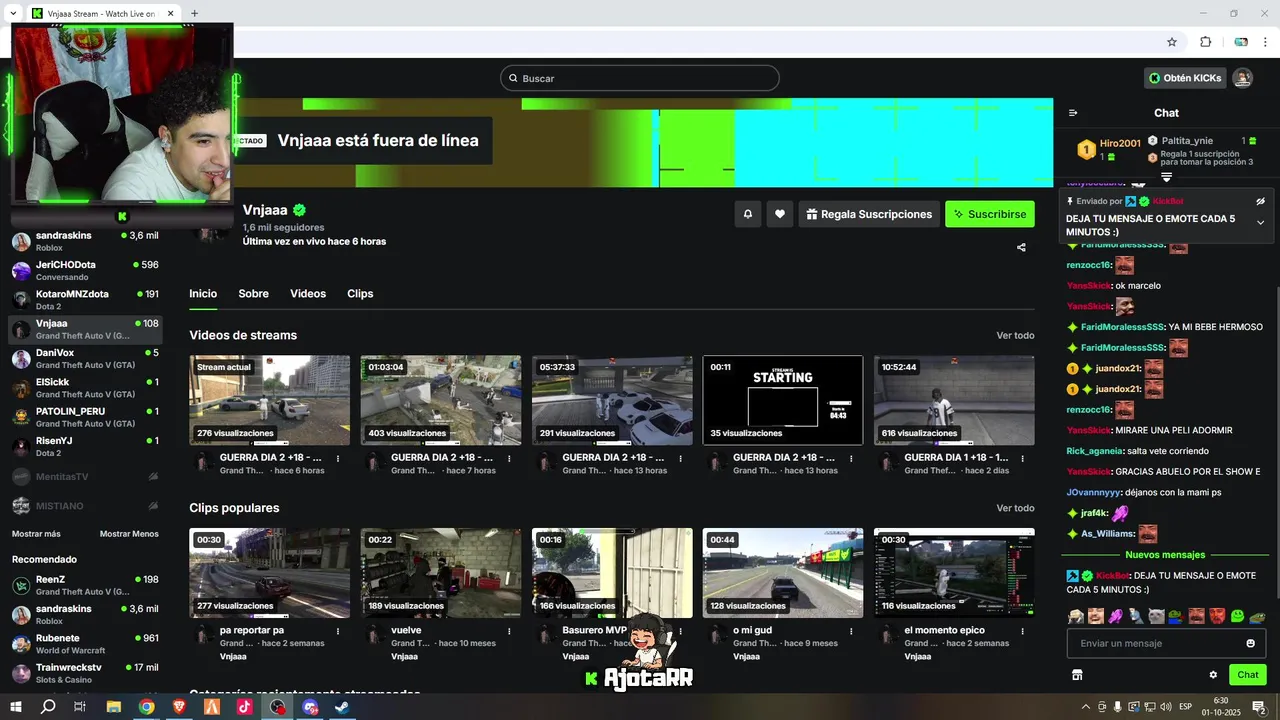Open options for 10:52:44 GUERRA DIA 1 video
This screenshot has height=720, width=1280.
point(1022,458)
